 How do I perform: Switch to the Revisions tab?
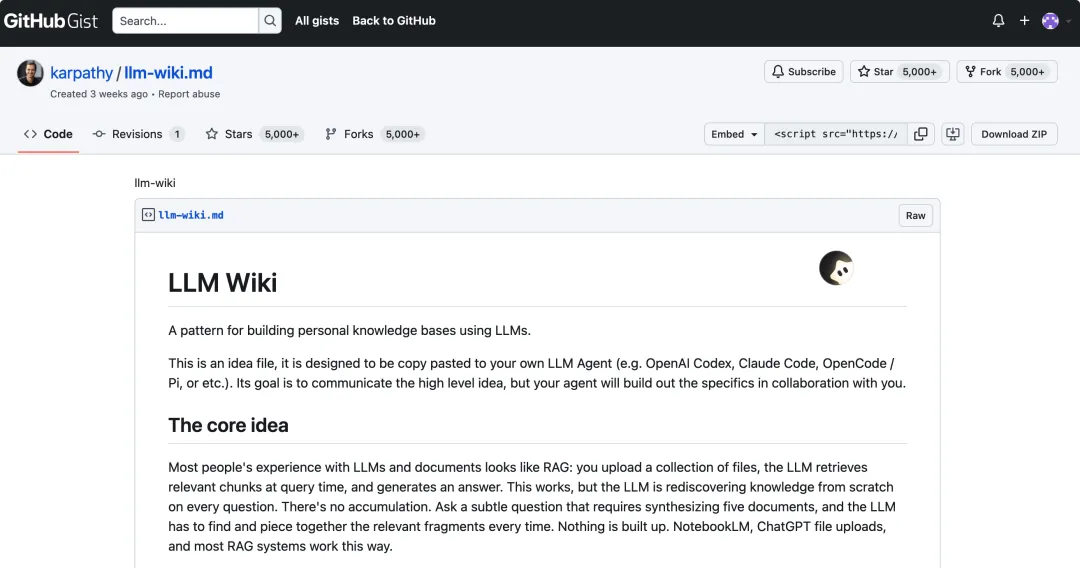point(137,134)
